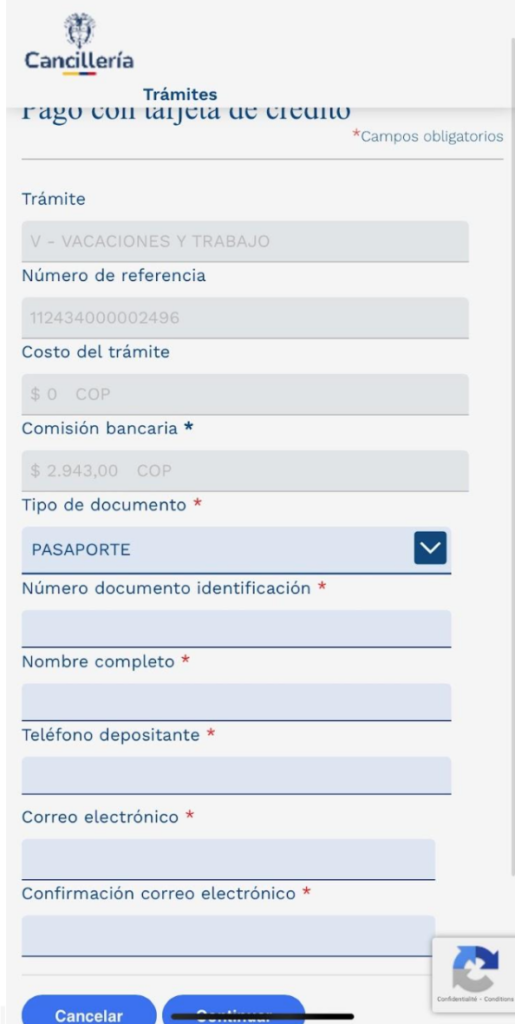Open the reCAPTCHA Conditions link
Image resolution: width=515 pixels, height=1024 pixels.
[500, 1000]
